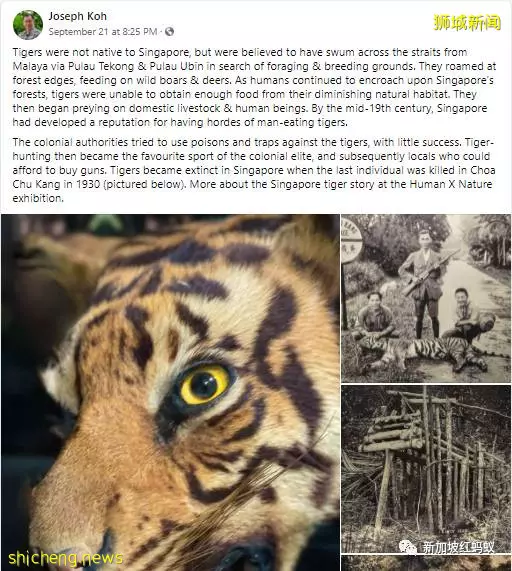512x571 pixels.
Task: Click the tiger's yellow eye in the photo
Action: click(x=204, y=385)
